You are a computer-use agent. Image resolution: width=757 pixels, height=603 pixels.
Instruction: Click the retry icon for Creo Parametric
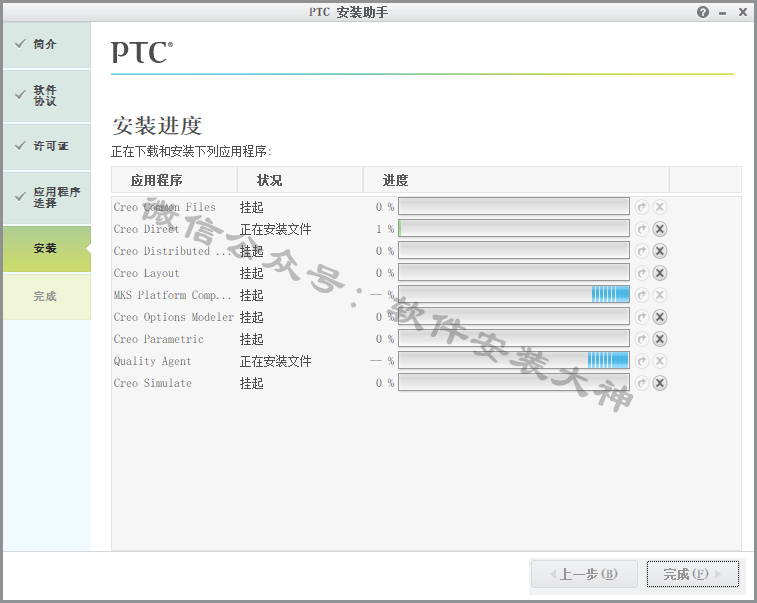pos(642,339)
